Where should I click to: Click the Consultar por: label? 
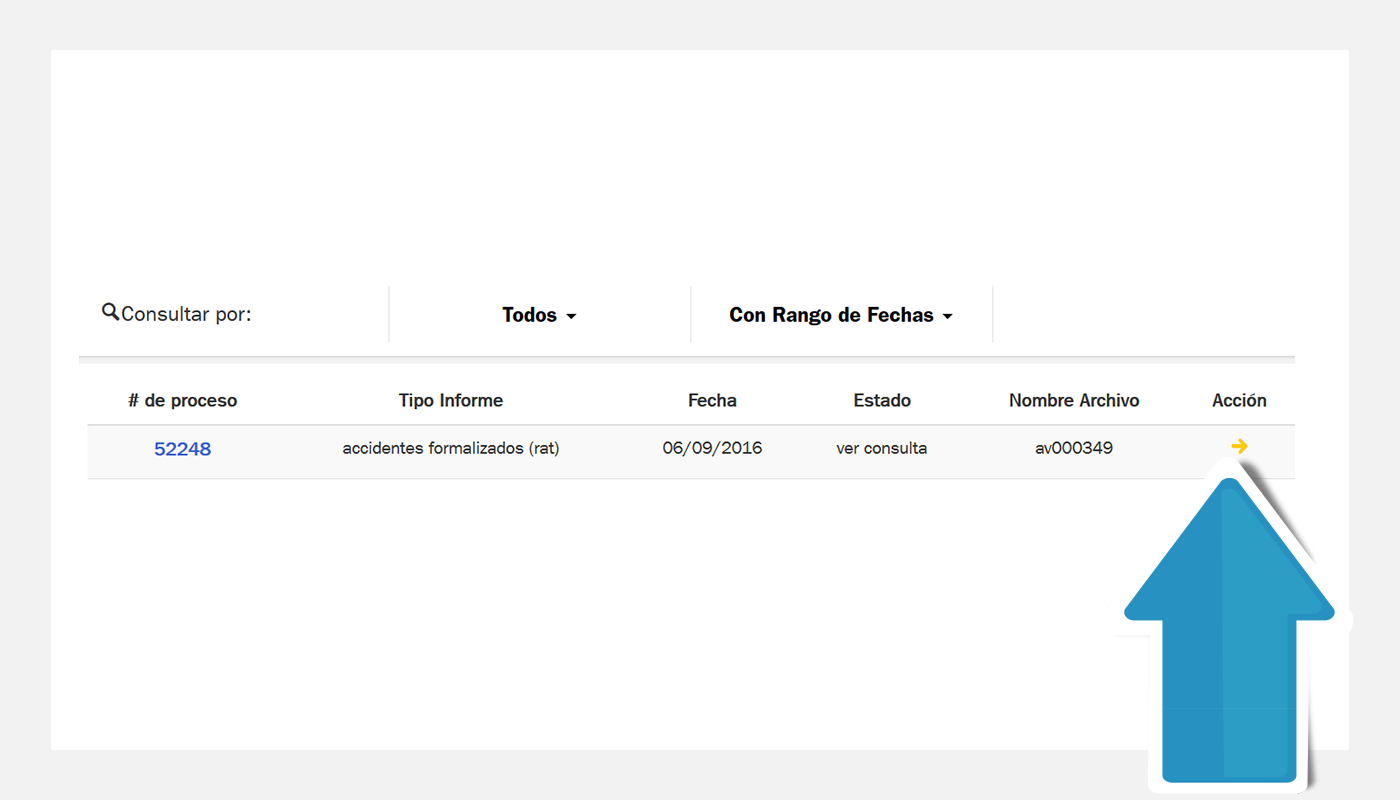tap(186, 314)
